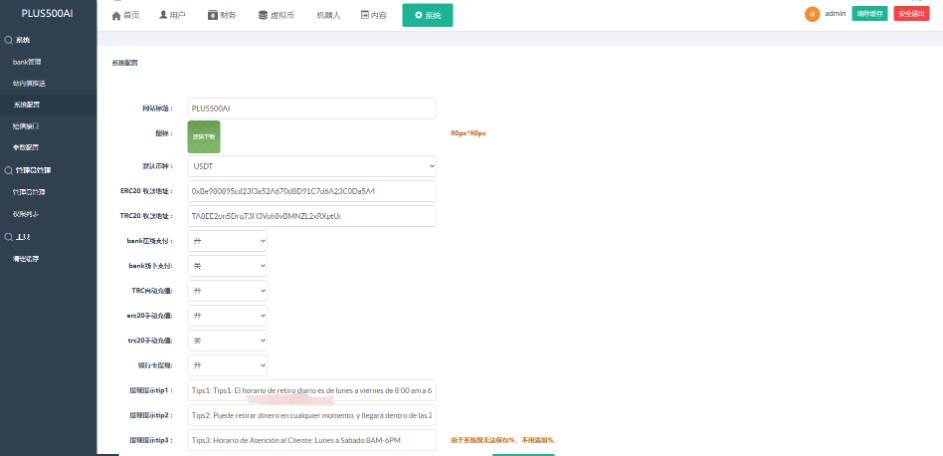Viewport: 943px width, 456px height.
Task: Click the orange admin avatar icon
Action: point(812,14)
